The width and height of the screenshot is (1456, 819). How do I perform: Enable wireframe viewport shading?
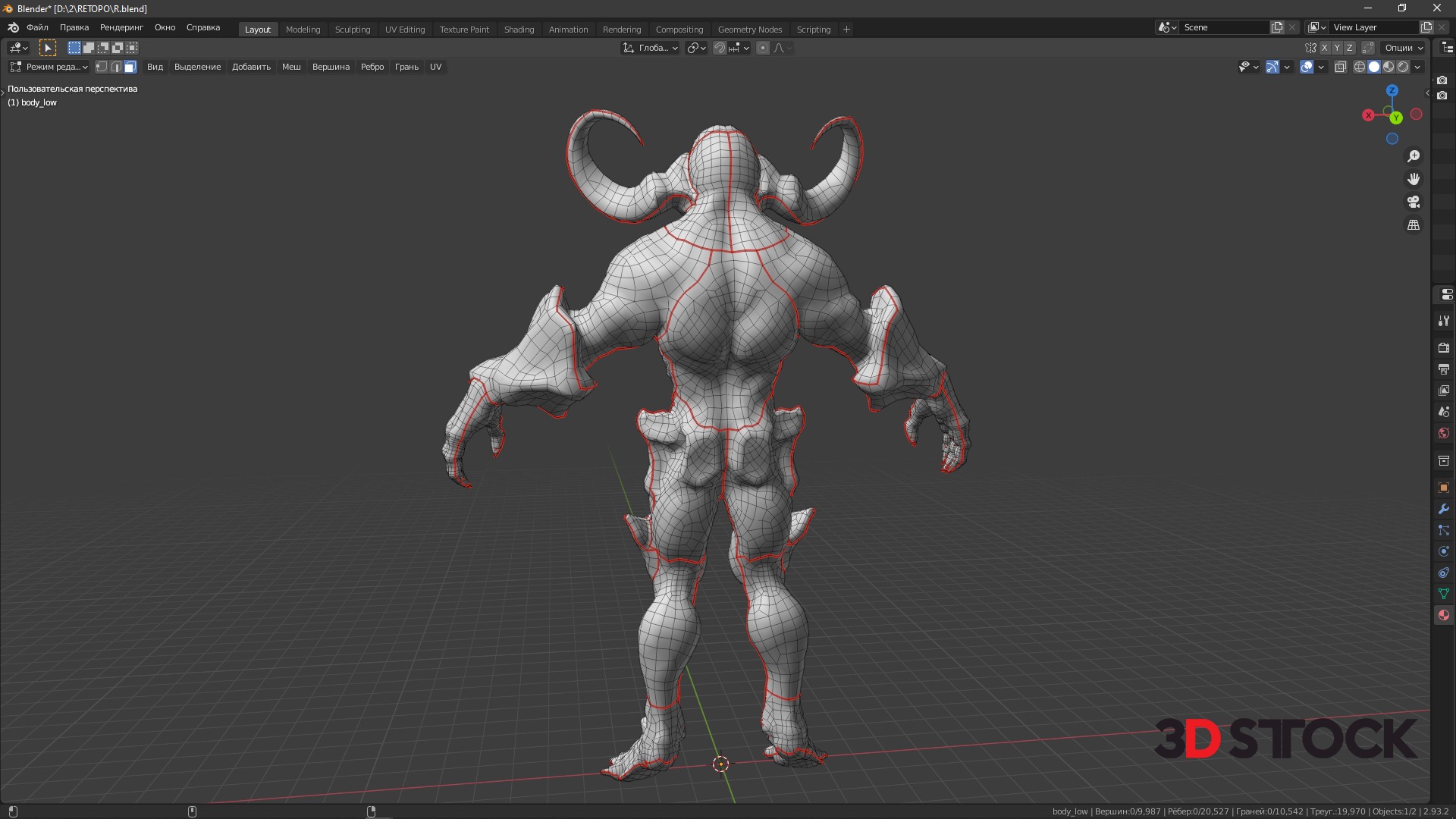[1360, 67]
